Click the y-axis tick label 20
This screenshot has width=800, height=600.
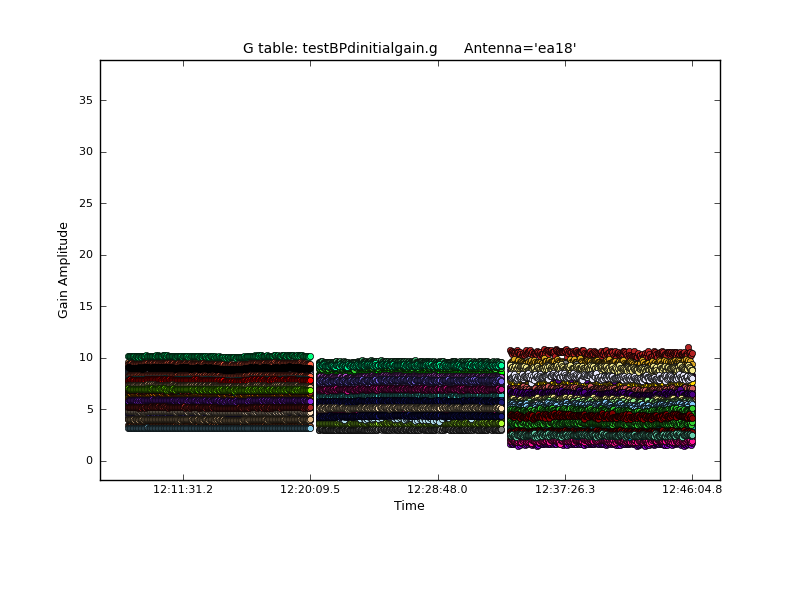(86, 255)
